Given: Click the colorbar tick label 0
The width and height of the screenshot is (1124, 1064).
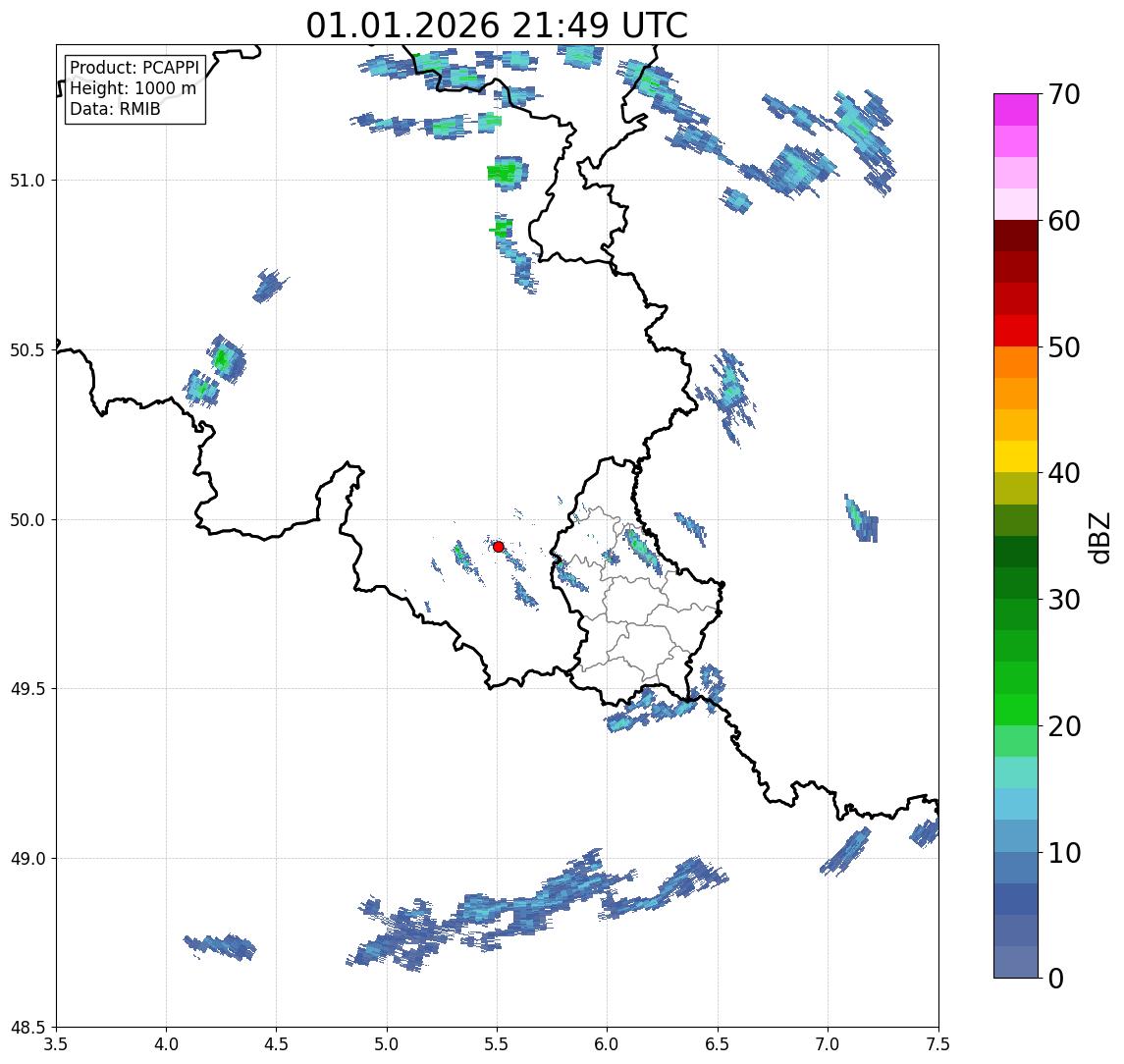Looking at the screenshot, I should [1056, 978].
